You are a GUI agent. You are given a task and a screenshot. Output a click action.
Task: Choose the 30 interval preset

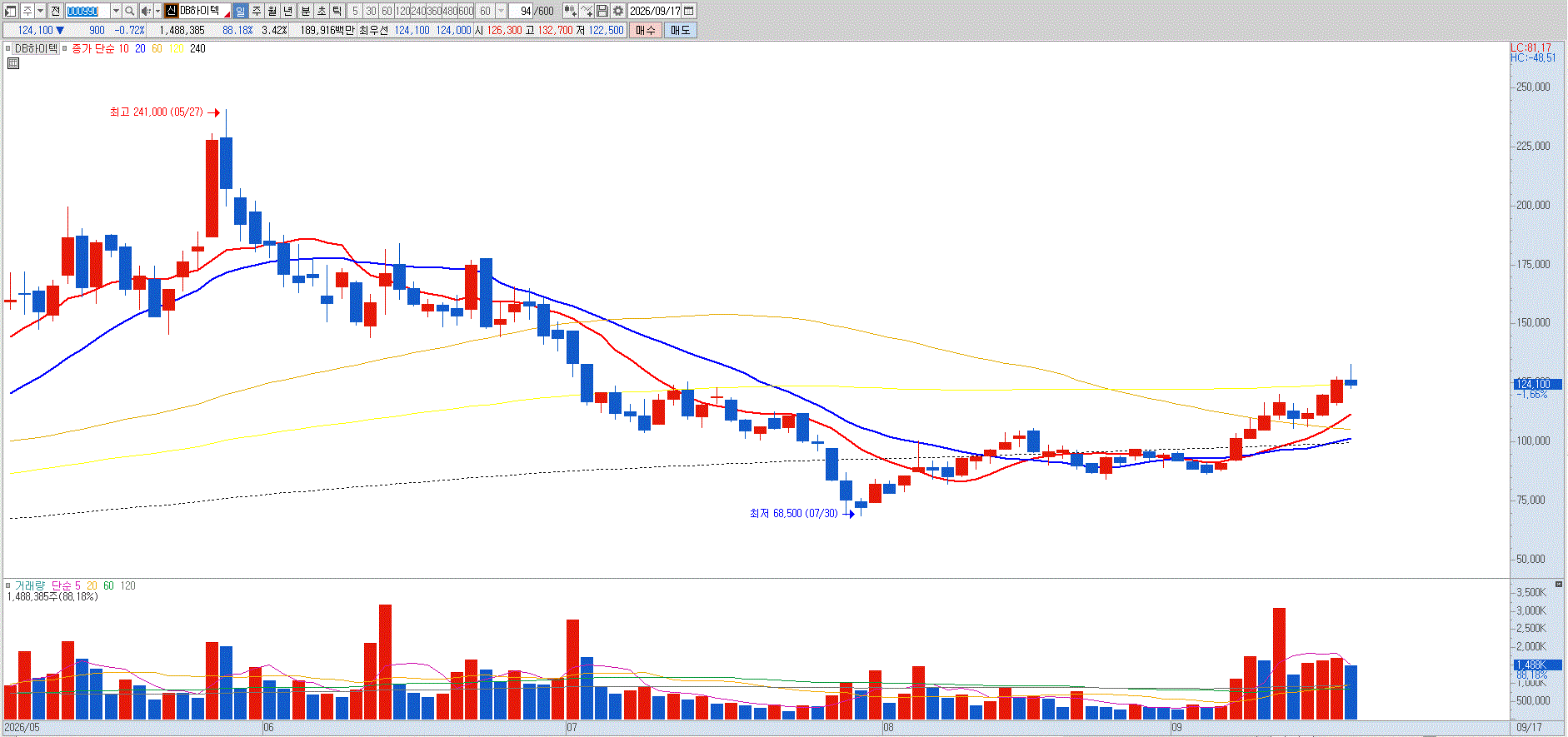(371, 11)
